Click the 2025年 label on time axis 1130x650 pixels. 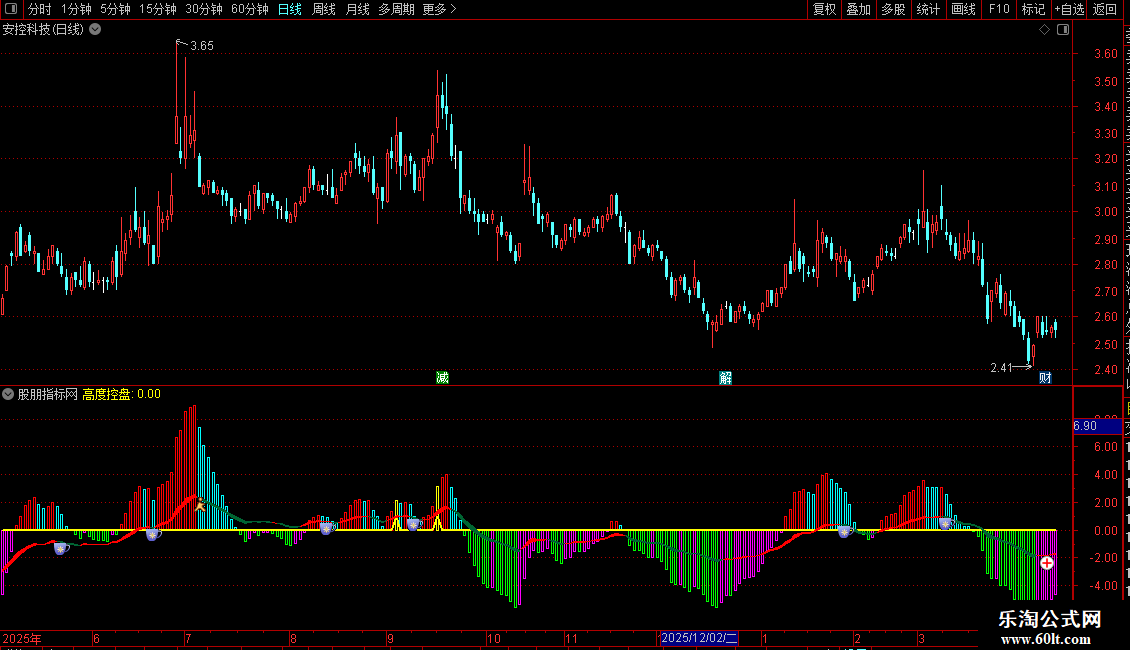pos(22,638)
